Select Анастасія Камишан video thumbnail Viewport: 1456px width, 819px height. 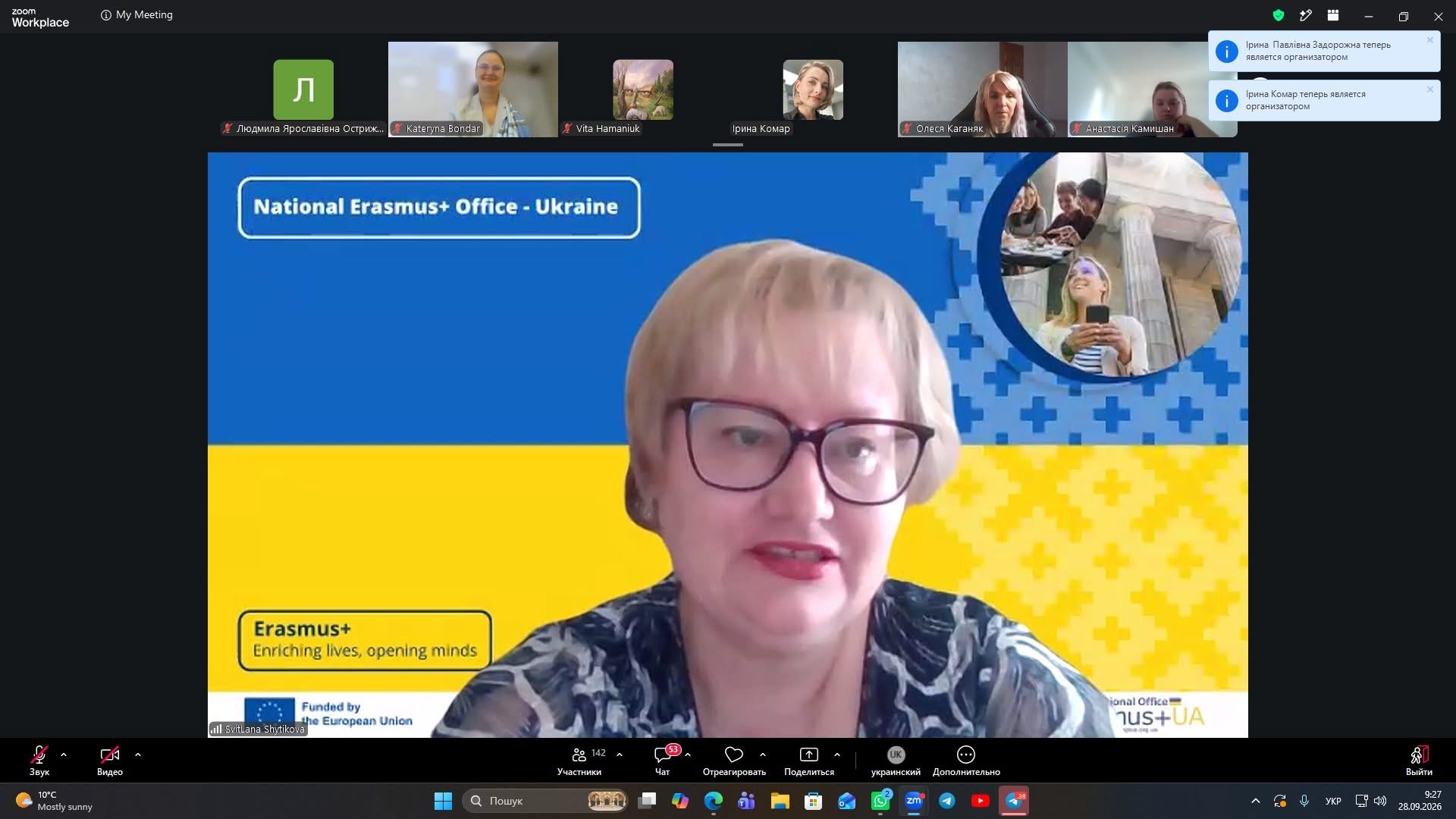pos(1153,89)
